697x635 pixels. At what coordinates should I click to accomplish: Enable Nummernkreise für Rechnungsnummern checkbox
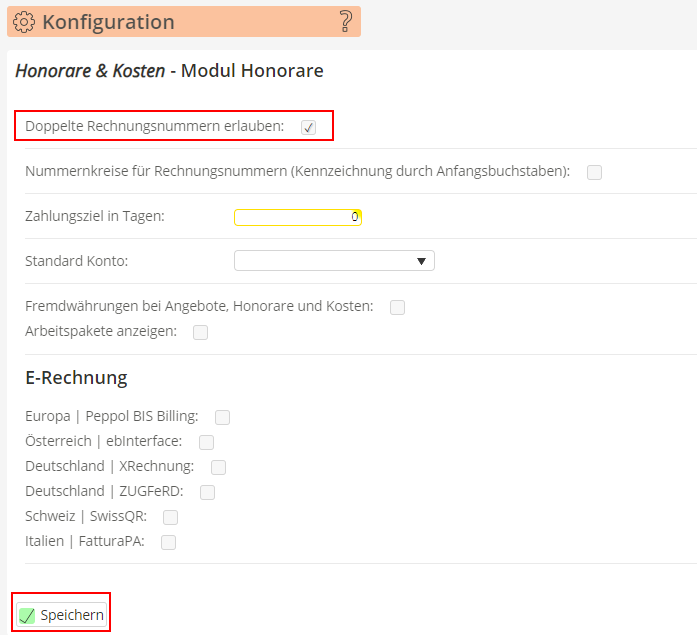[594, 172]
